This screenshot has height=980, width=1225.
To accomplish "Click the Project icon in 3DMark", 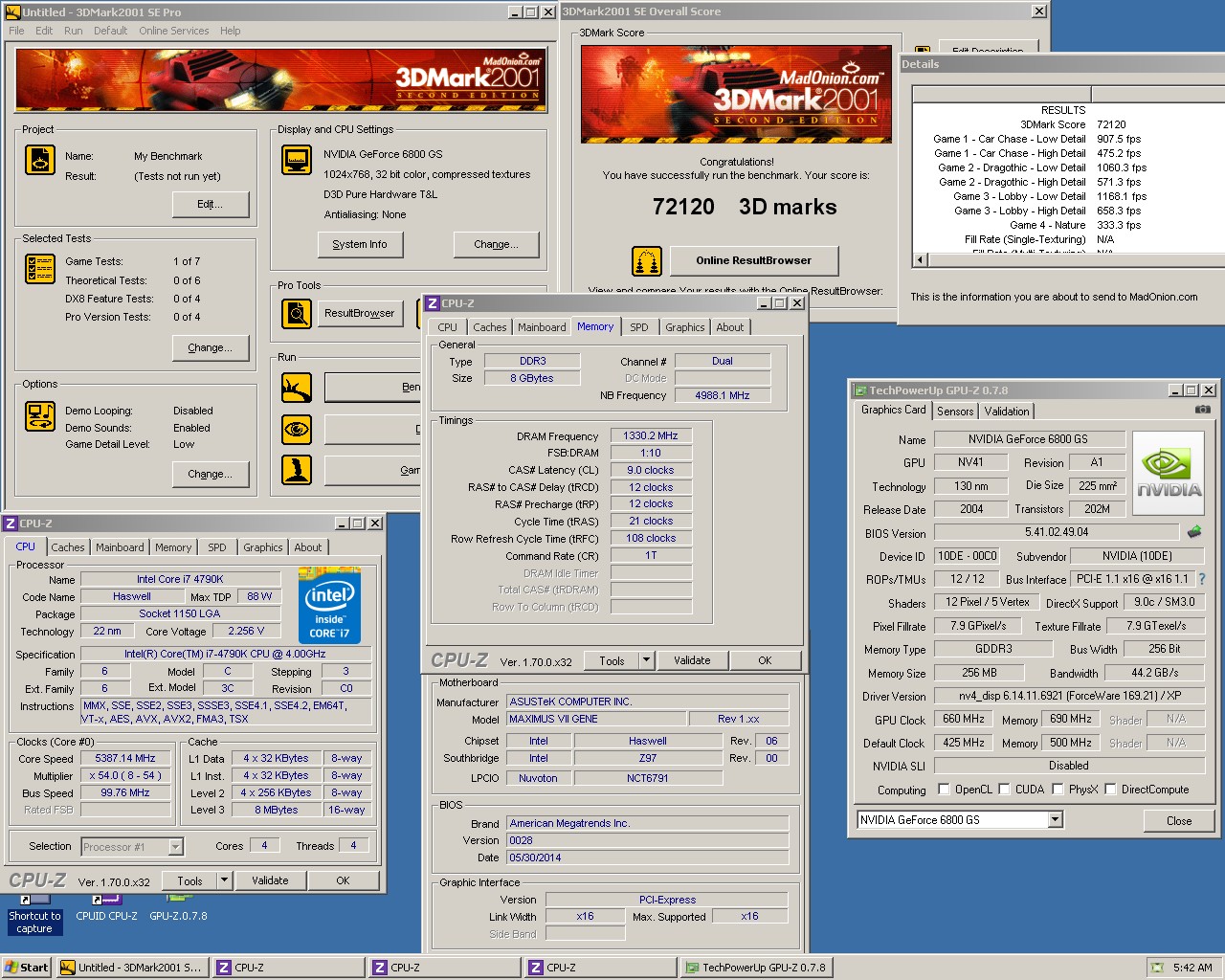I will click(x=39, y=160).
